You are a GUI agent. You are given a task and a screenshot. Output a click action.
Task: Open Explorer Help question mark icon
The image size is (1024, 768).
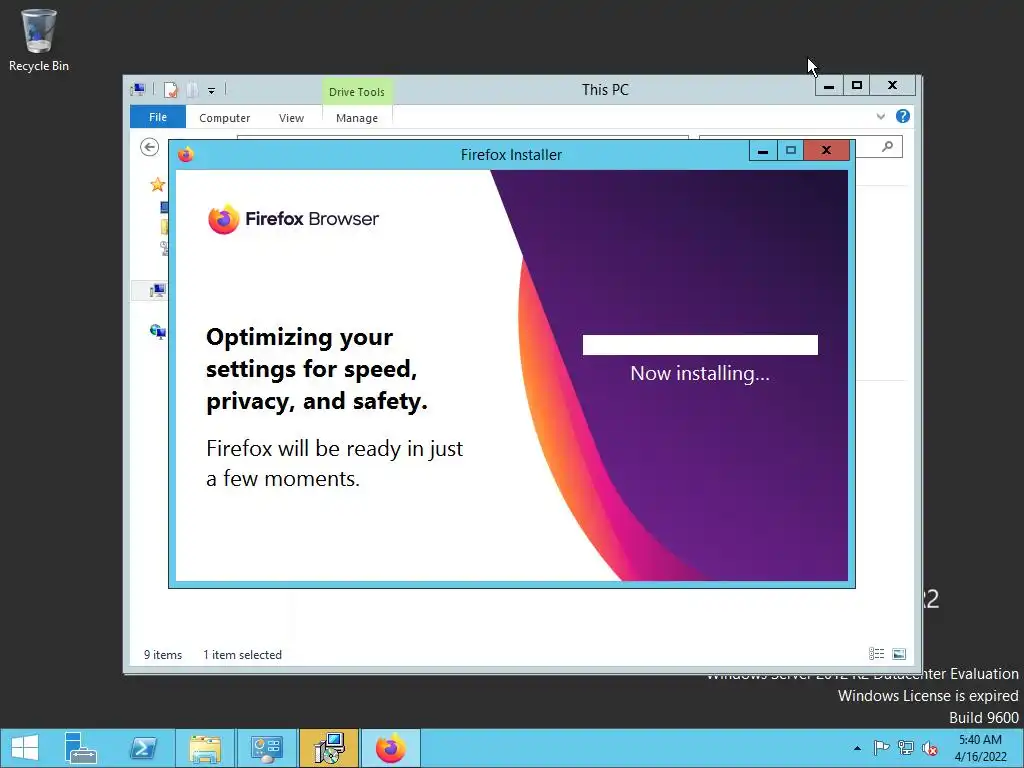click(903, 116)
